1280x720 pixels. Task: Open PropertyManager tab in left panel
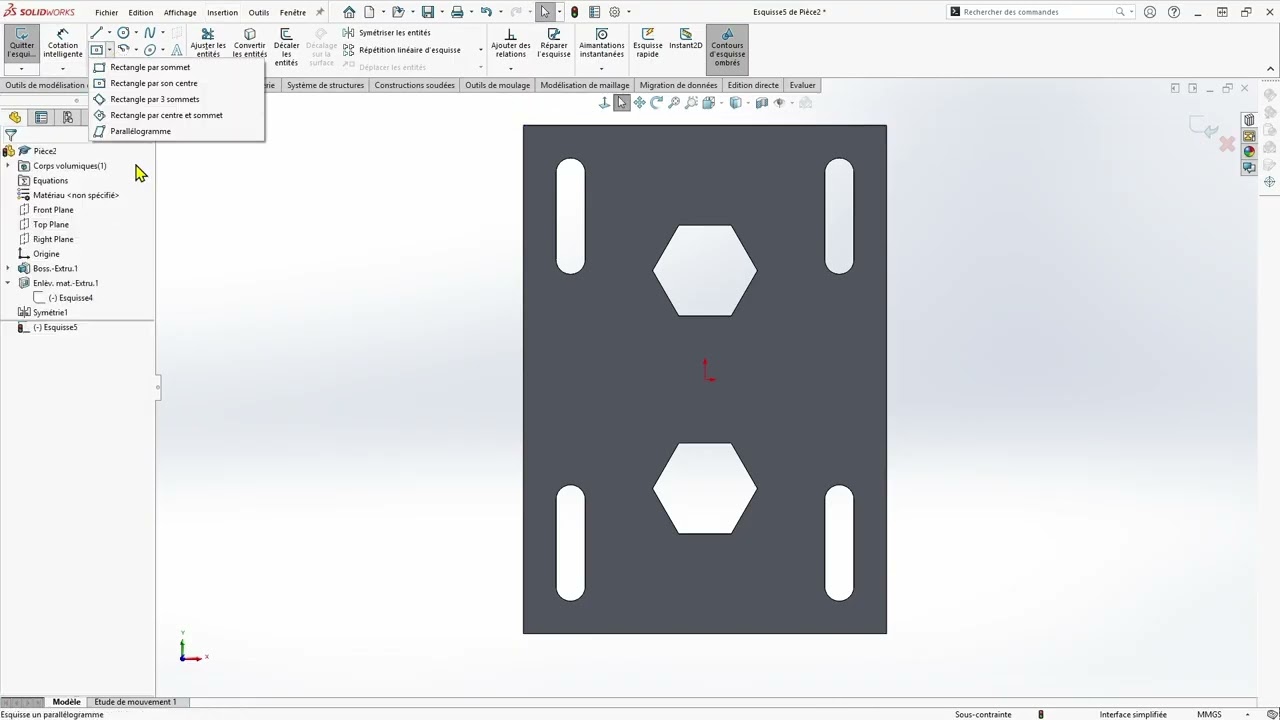[x=41, y=117]
